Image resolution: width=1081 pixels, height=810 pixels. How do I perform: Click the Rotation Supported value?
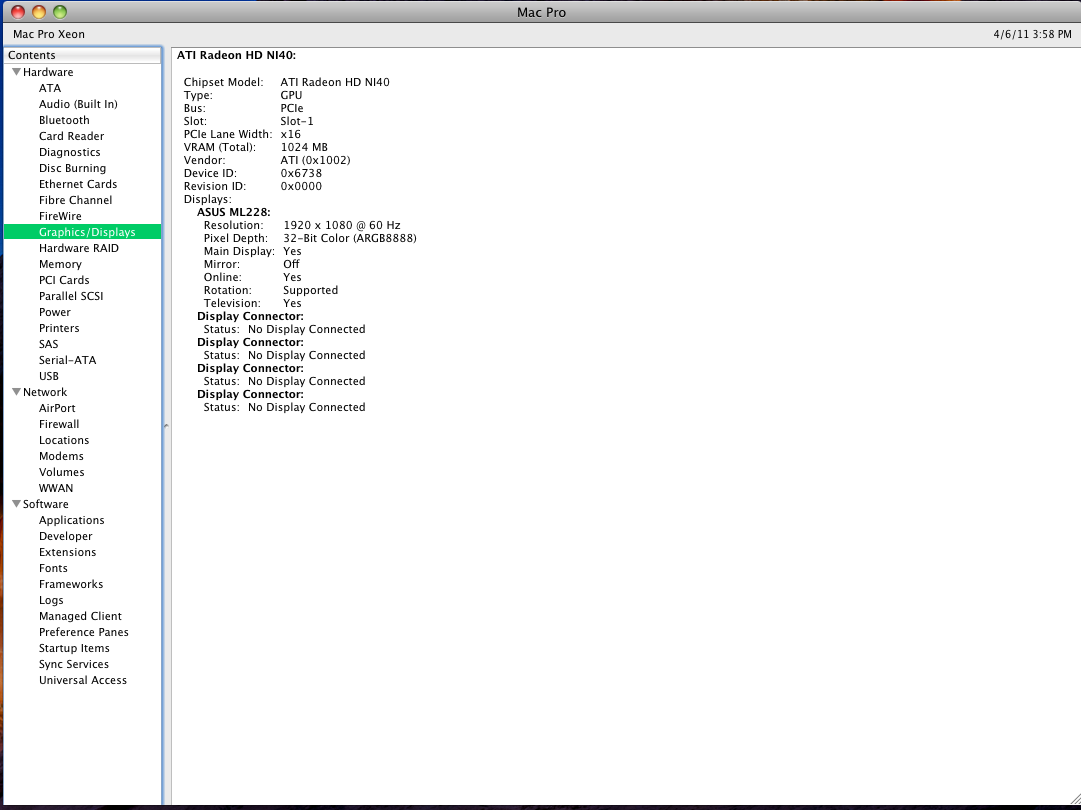coord(311,290)
